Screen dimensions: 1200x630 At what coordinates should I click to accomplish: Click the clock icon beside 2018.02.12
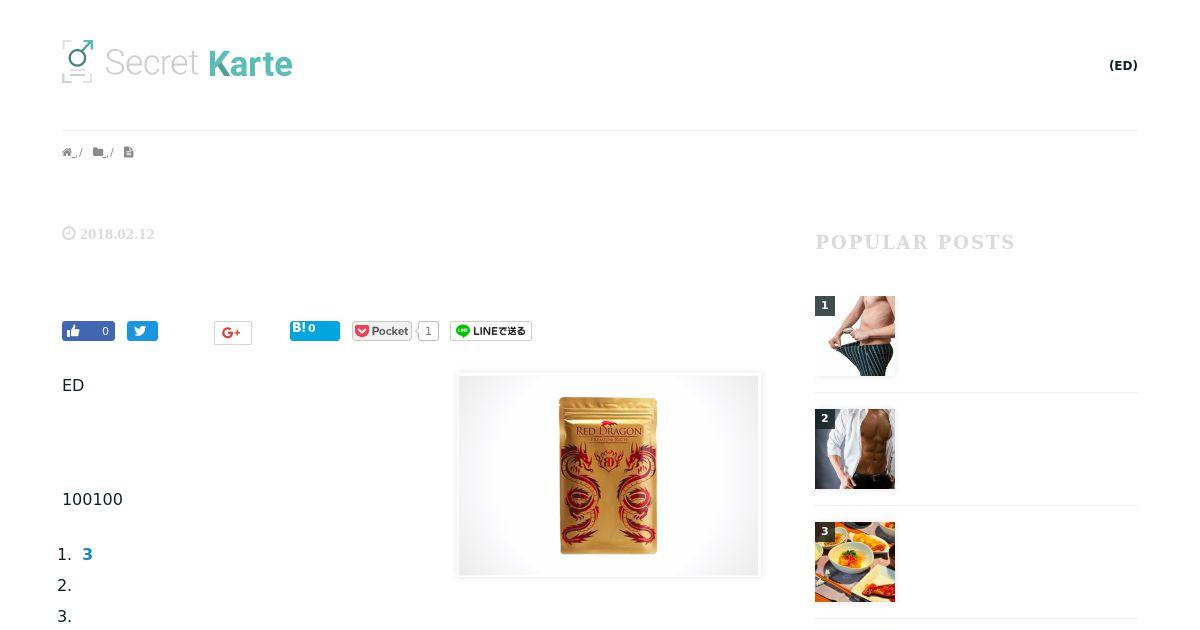(69, 233)
